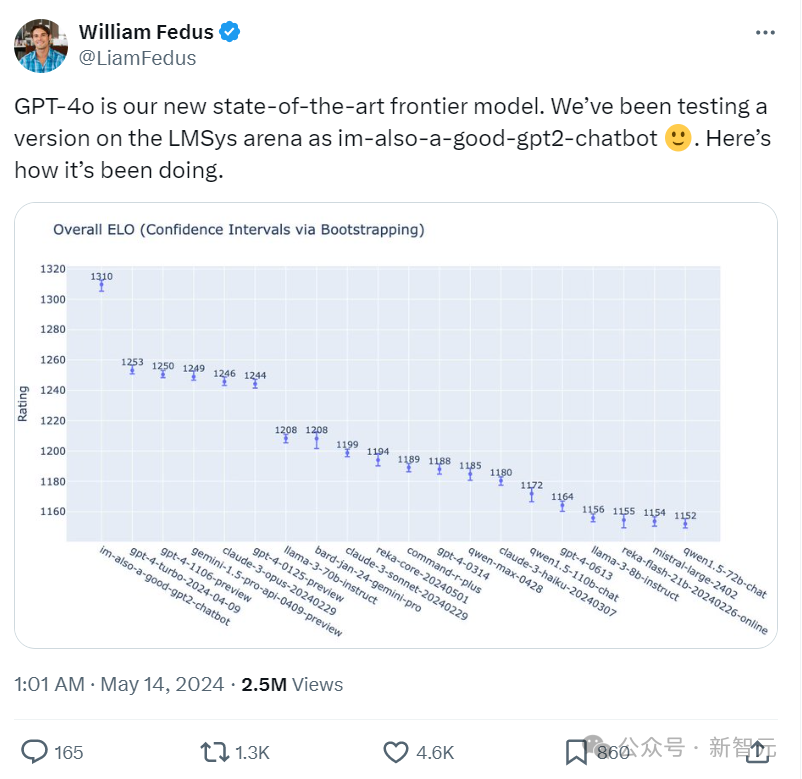Click the 4.6K likes count
This screenshot has width=802, height=779.
(x=435, y=753)
